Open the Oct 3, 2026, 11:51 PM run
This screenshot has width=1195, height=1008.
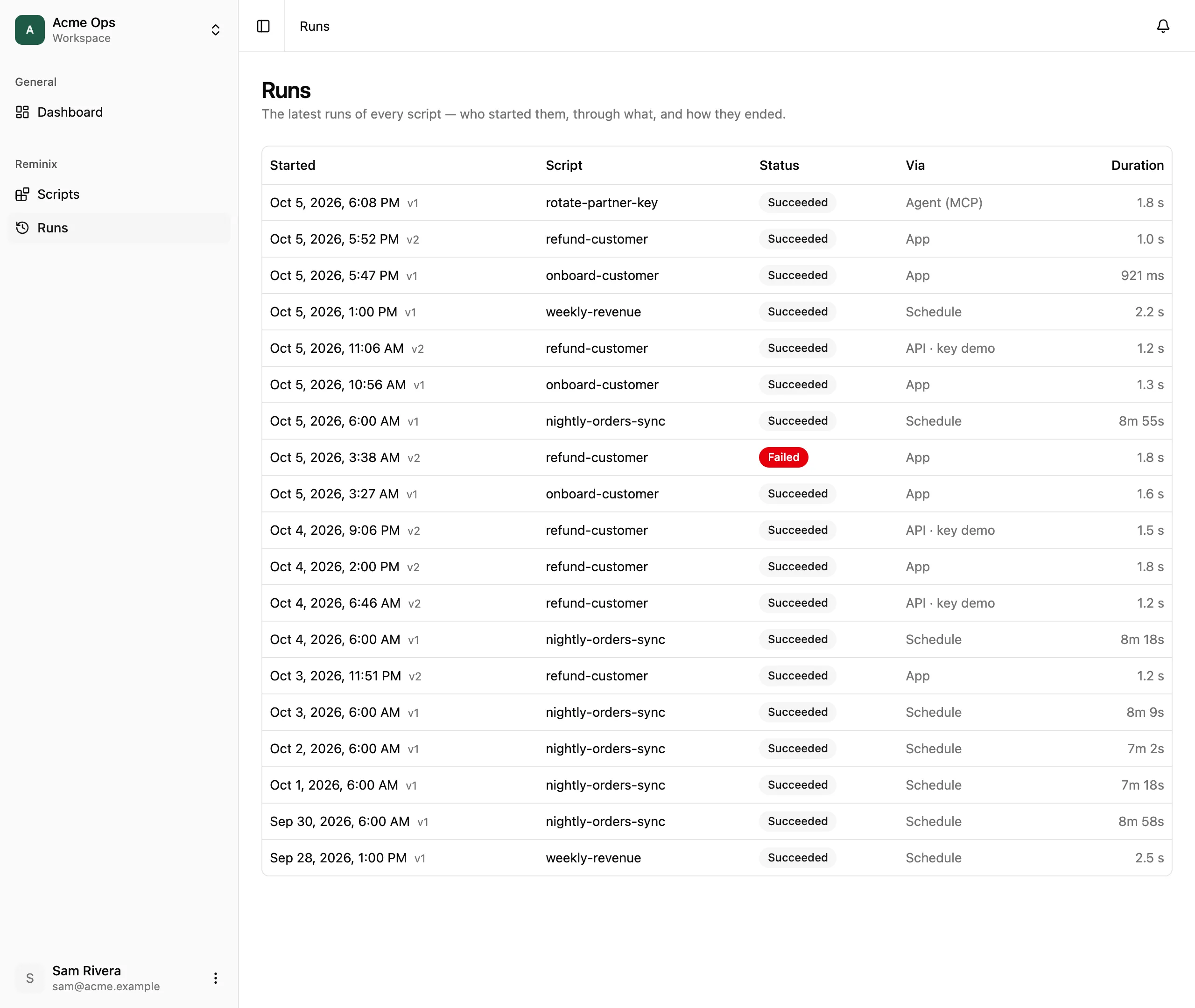[x=717, y=676]
